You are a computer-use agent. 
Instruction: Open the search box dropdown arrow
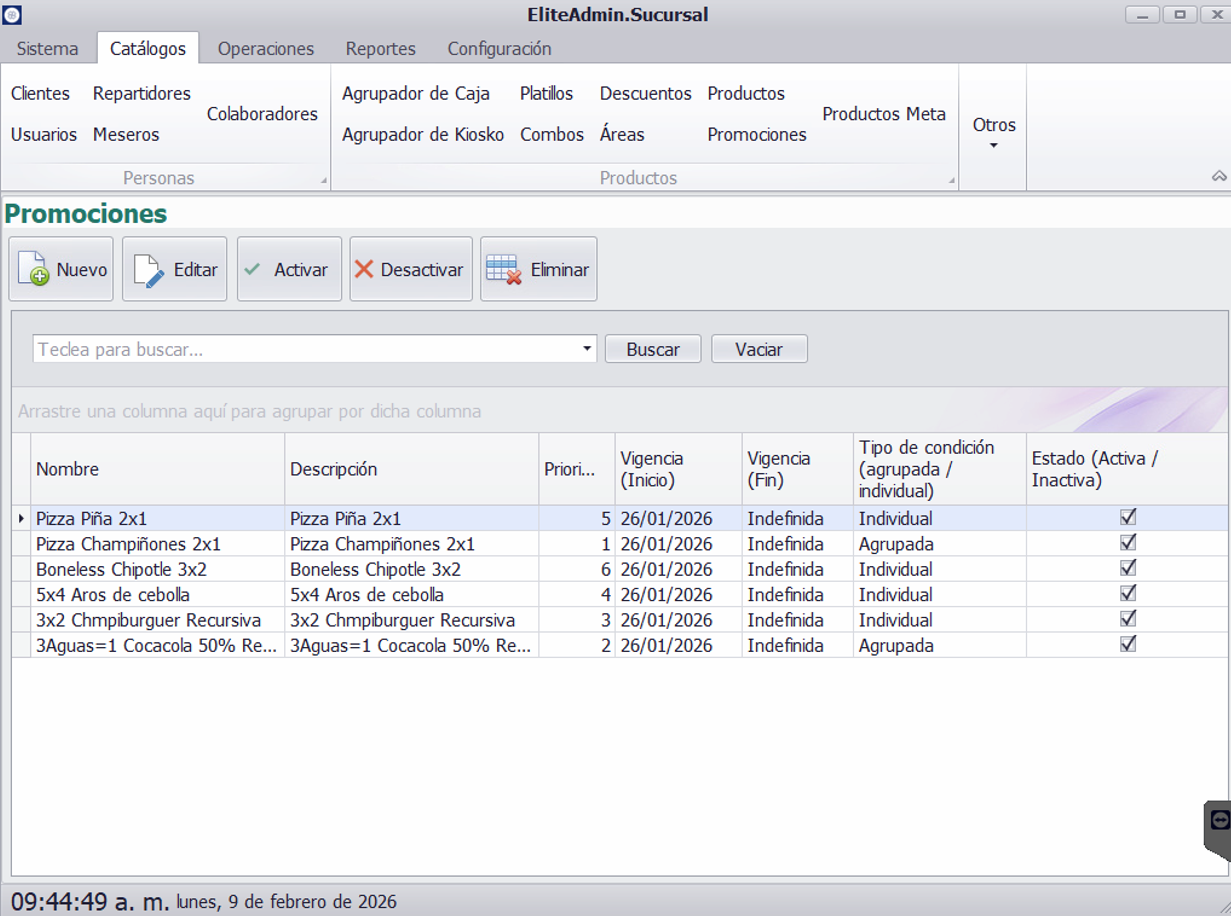[x=587, y=349]
